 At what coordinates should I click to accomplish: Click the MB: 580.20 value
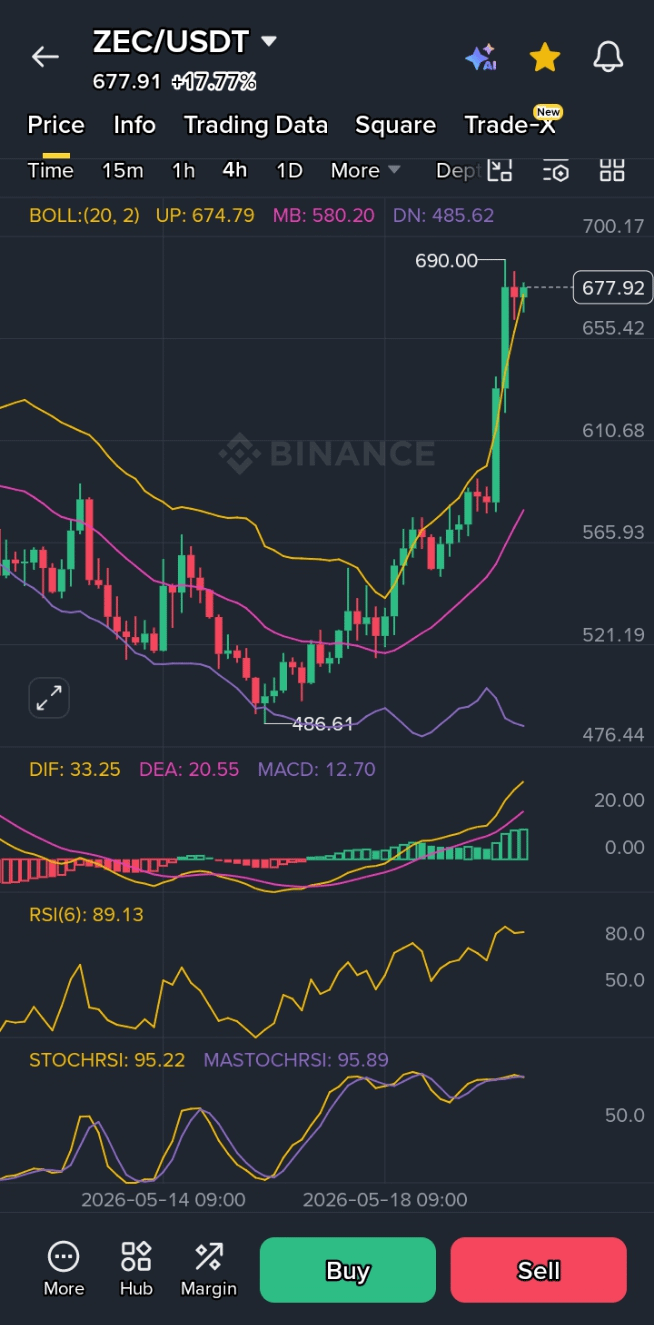click(324, 215)
